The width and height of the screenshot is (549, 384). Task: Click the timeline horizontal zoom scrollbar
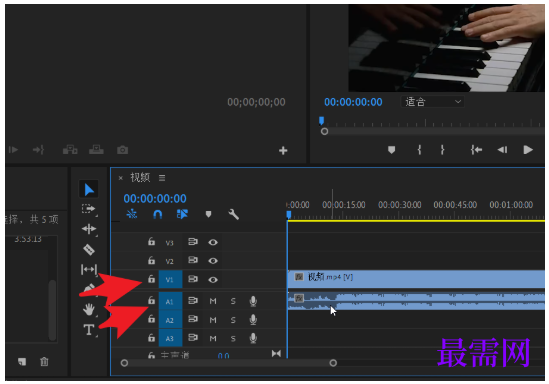pyautogui.click(x=229, y=363)
